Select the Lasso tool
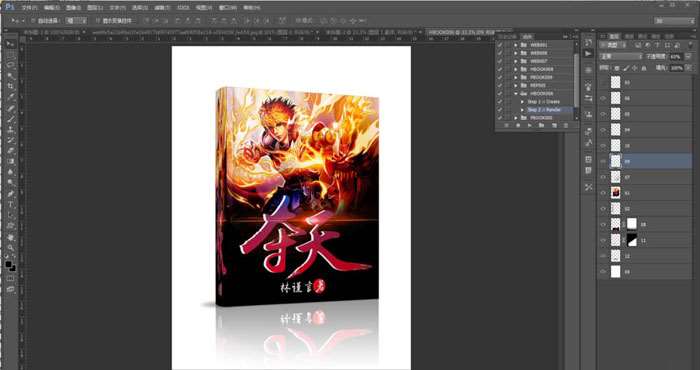 pos(10,65)
